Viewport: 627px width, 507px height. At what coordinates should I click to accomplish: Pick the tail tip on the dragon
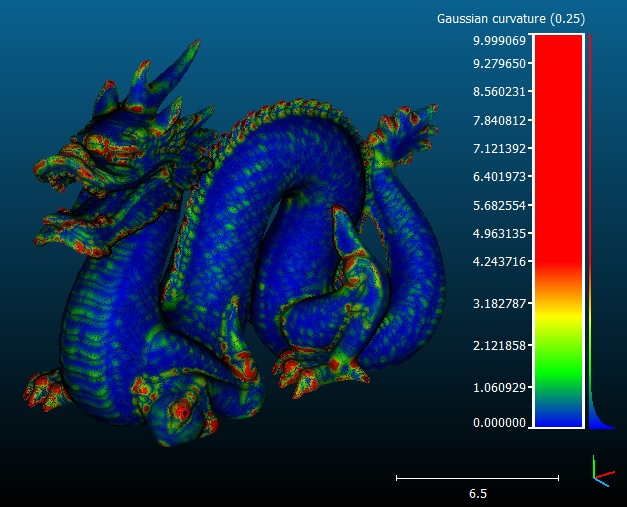[x=418, y=118]
